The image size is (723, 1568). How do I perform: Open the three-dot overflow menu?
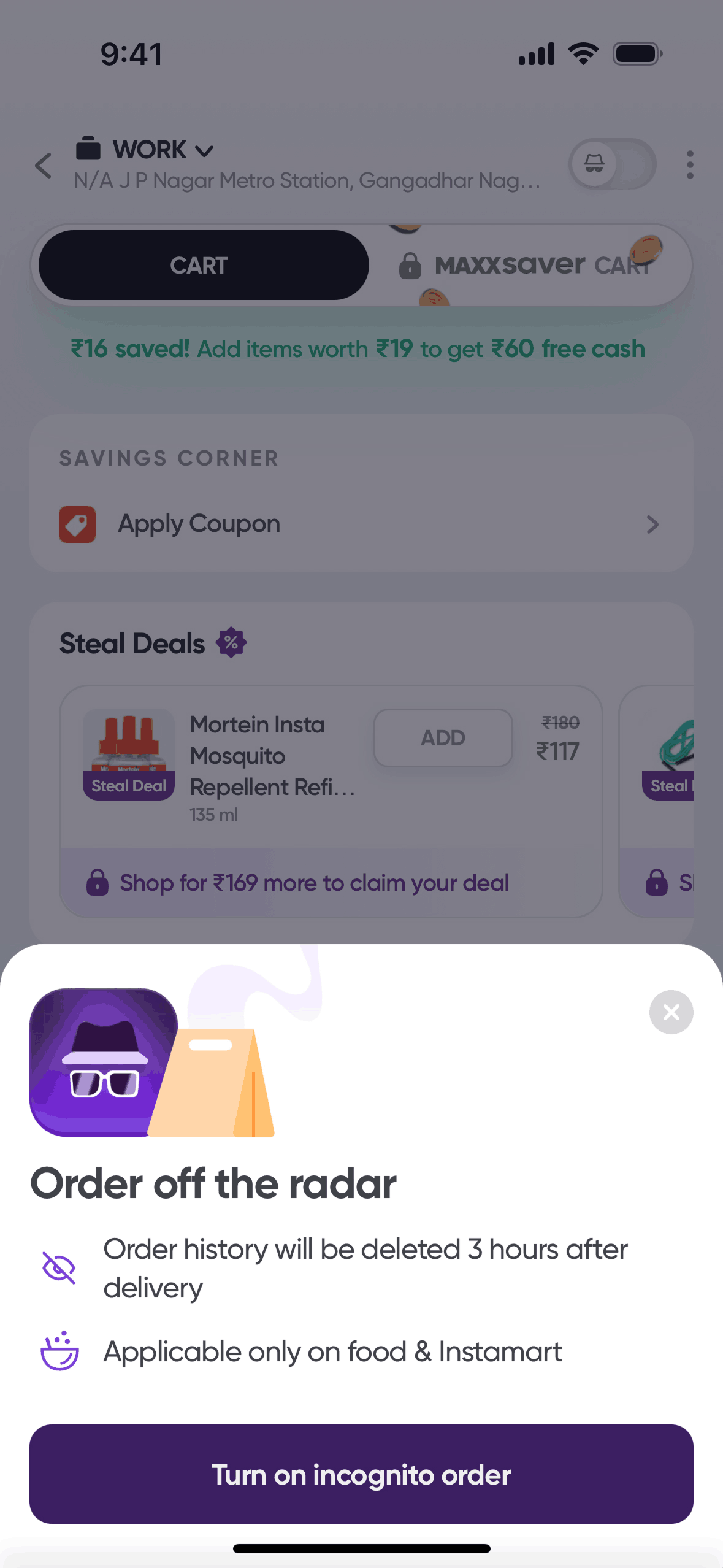coord(690,164)
